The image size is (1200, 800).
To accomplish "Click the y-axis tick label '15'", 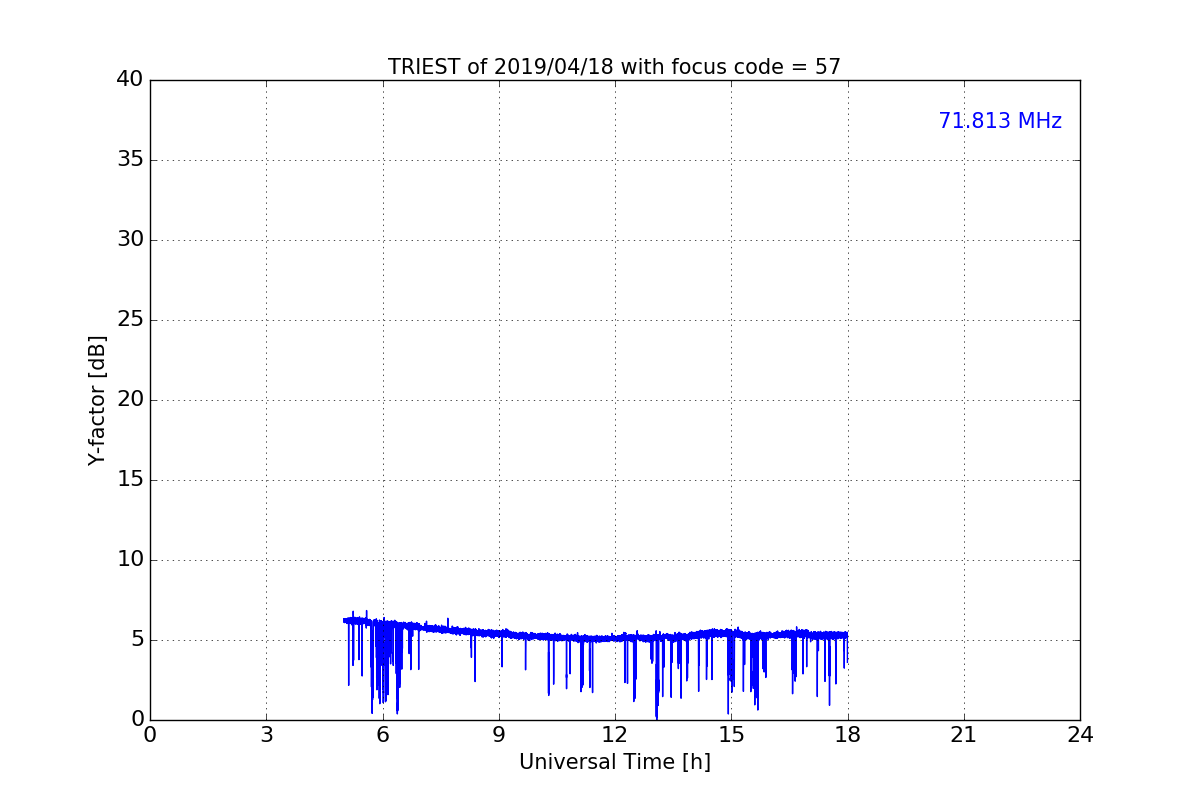I will click(x=130, y=480).
